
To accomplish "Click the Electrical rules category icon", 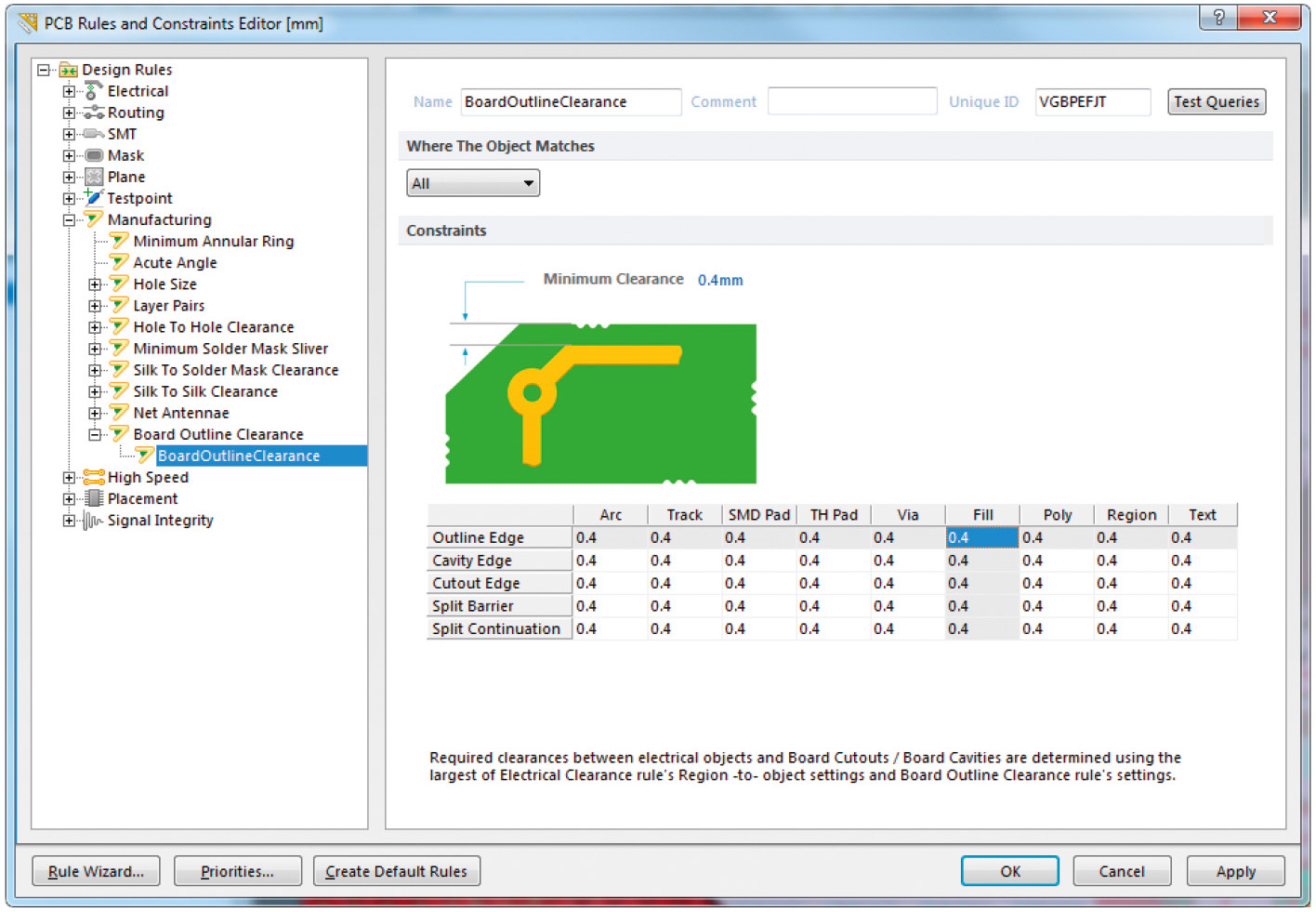I will tap(93, 91).
